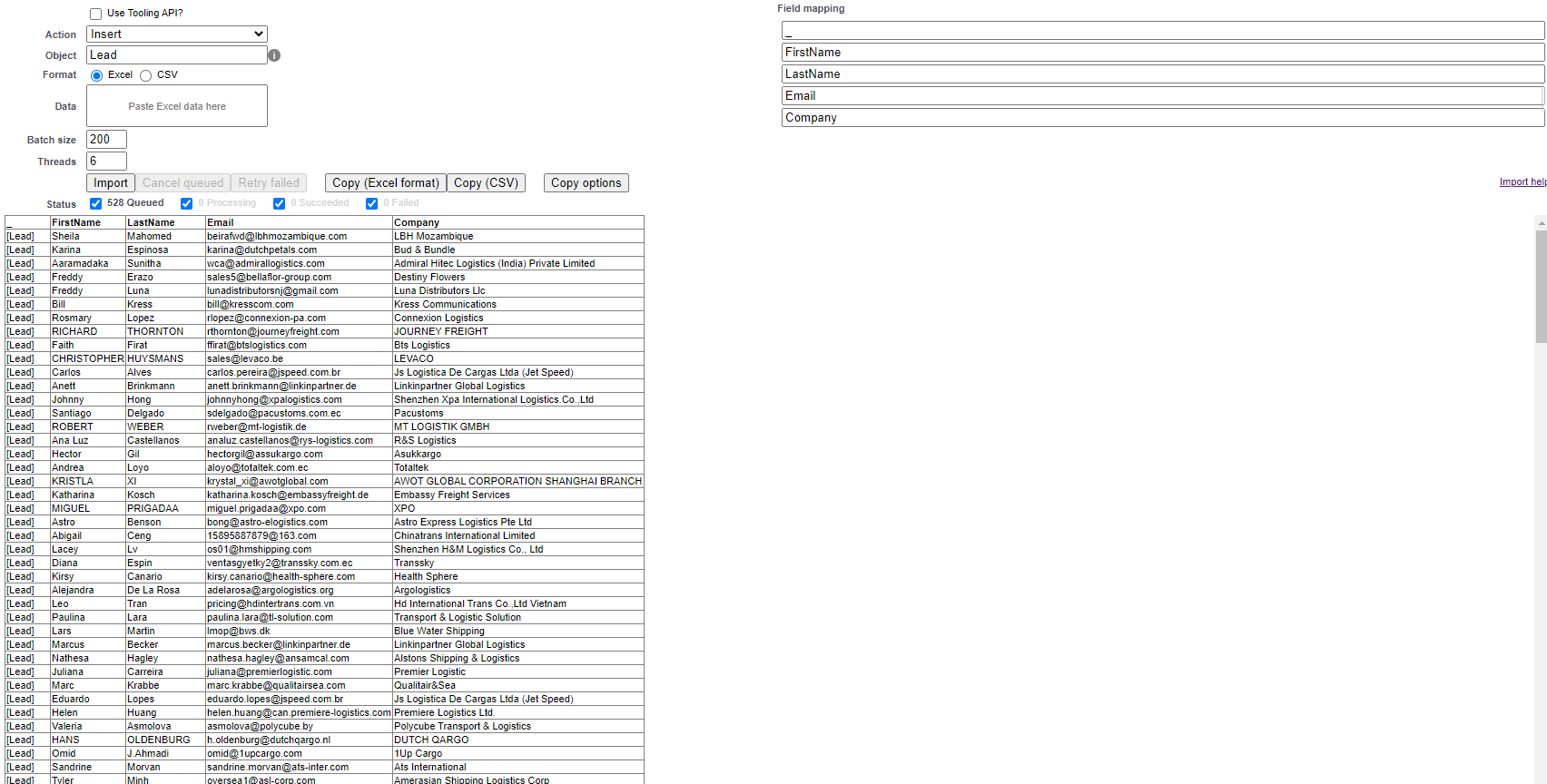
Task: Toggle the 0 Succeeded status checkbox
Action: coord(279,203)
